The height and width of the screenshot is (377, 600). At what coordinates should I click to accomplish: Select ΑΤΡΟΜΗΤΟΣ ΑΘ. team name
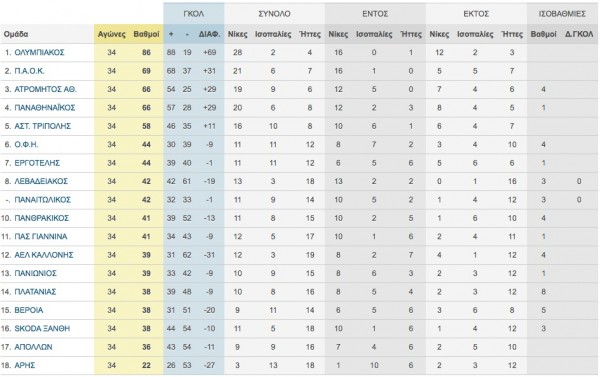click(x=45, y=89)
